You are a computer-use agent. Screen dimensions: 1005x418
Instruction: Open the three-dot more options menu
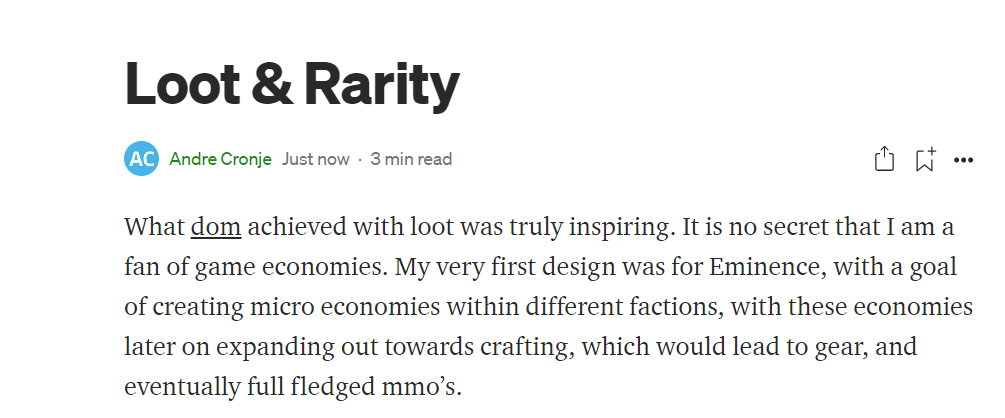pos(963,160)
